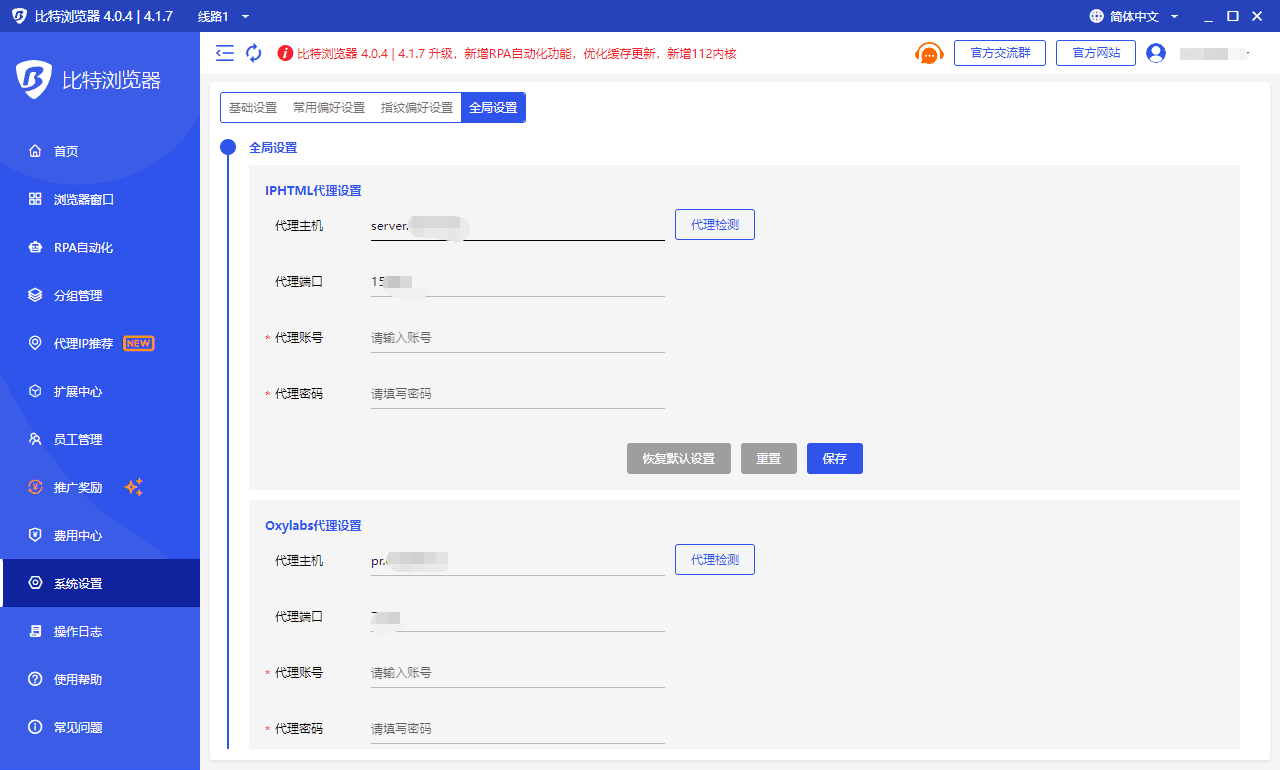Collapse the sidebar menu icon
The image size is (1280, 770).
coord(225,53)
